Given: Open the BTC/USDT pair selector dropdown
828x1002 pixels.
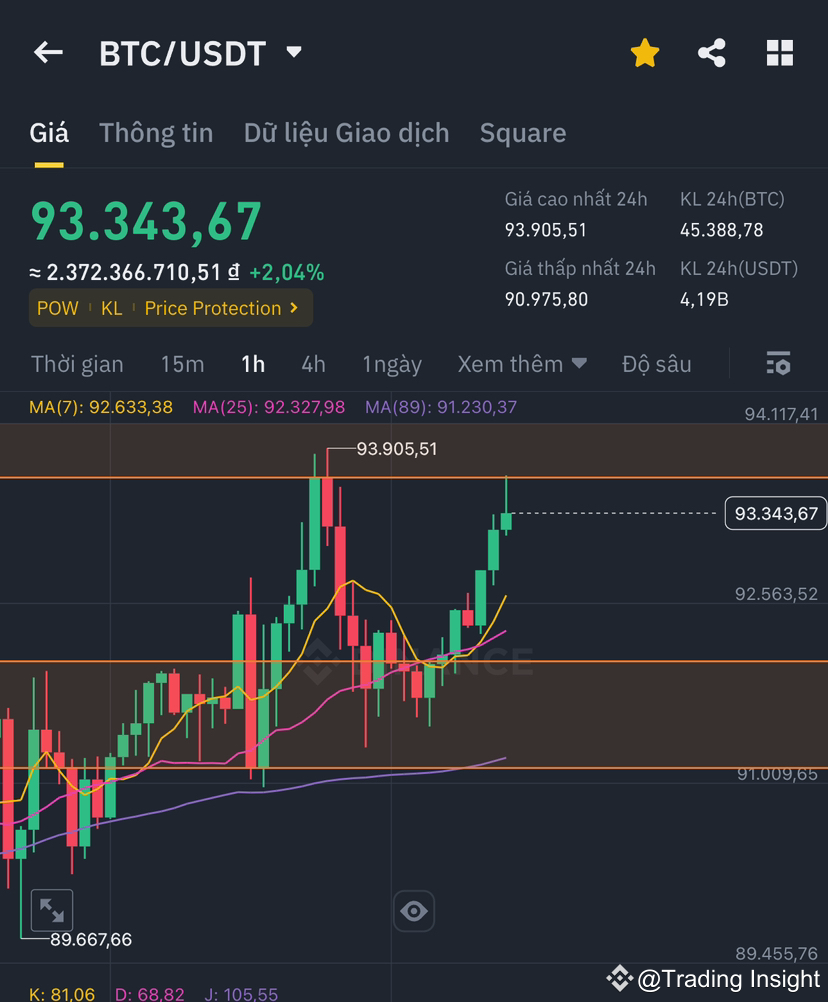Looking at the screenshot, I should (293, 53).
